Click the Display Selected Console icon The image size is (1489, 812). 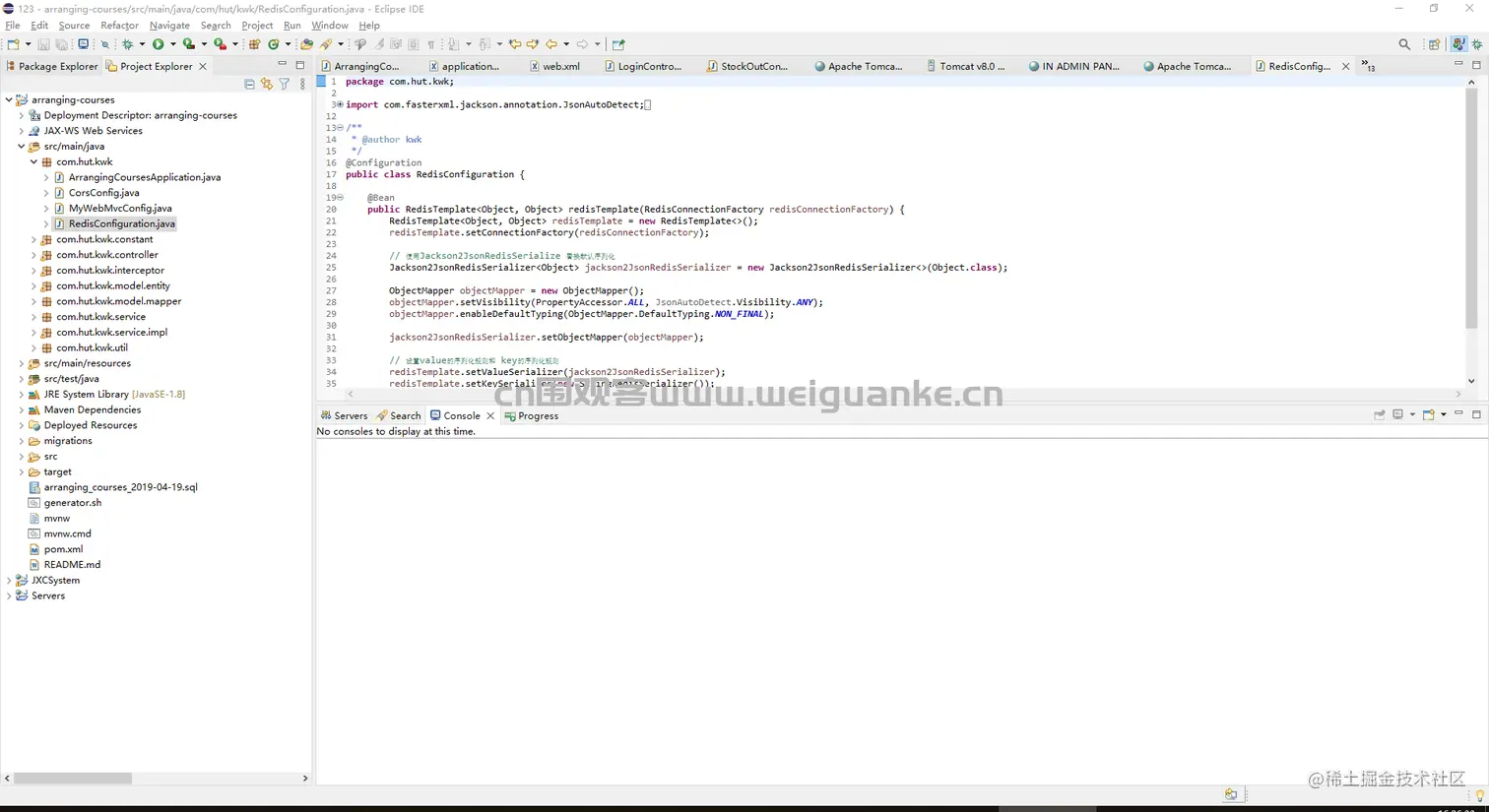click(1397, 415)
